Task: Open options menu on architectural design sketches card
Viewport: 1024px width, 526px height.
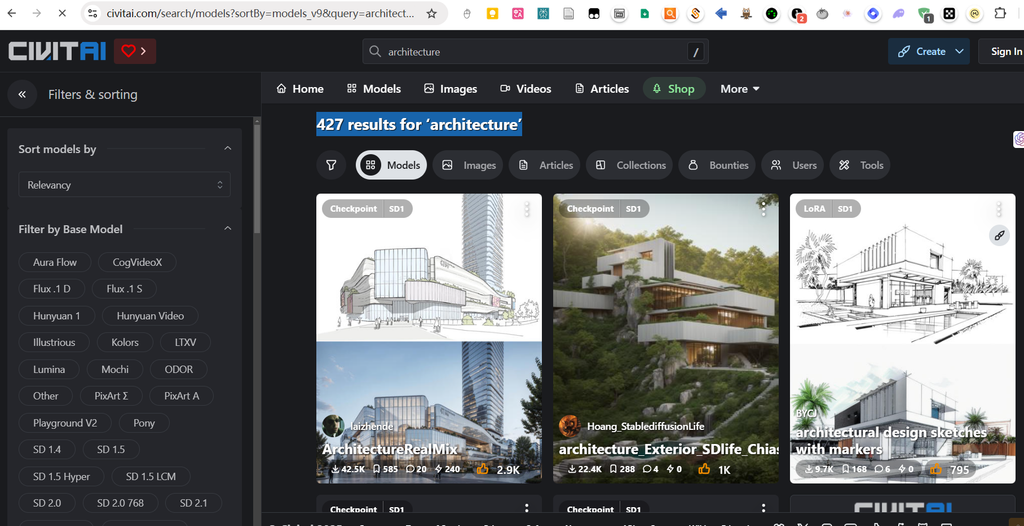Action: pyautogui.click(x=999, y=209)
